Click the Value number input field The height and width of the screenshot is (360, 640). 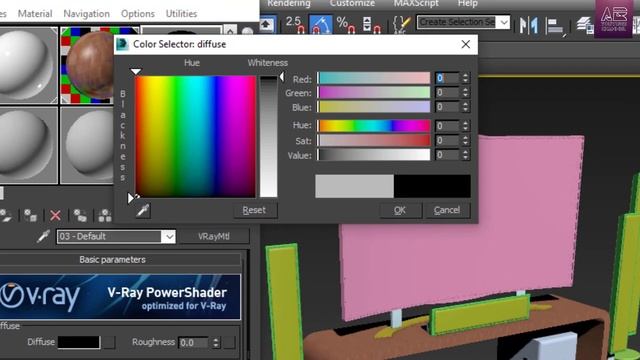pyautogui.click(x=447, y=154)
